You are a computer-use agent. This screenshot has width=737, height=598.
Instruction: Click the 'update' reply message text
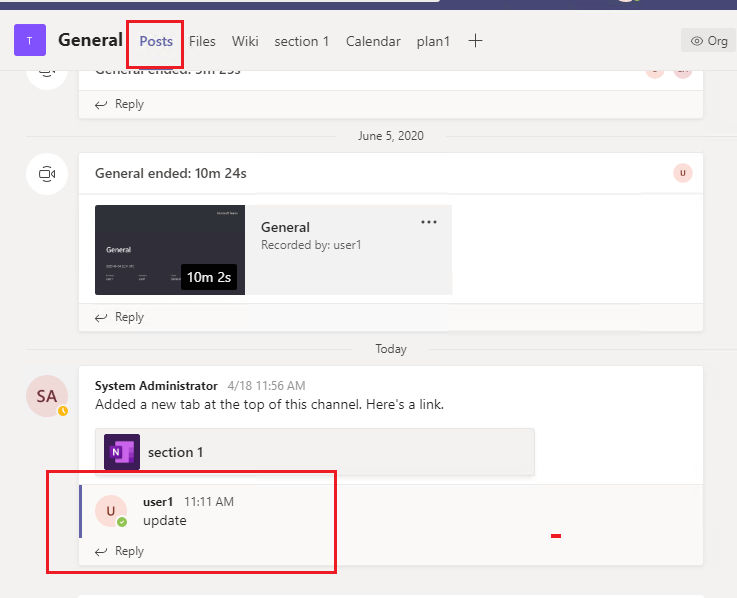(165, 521)
